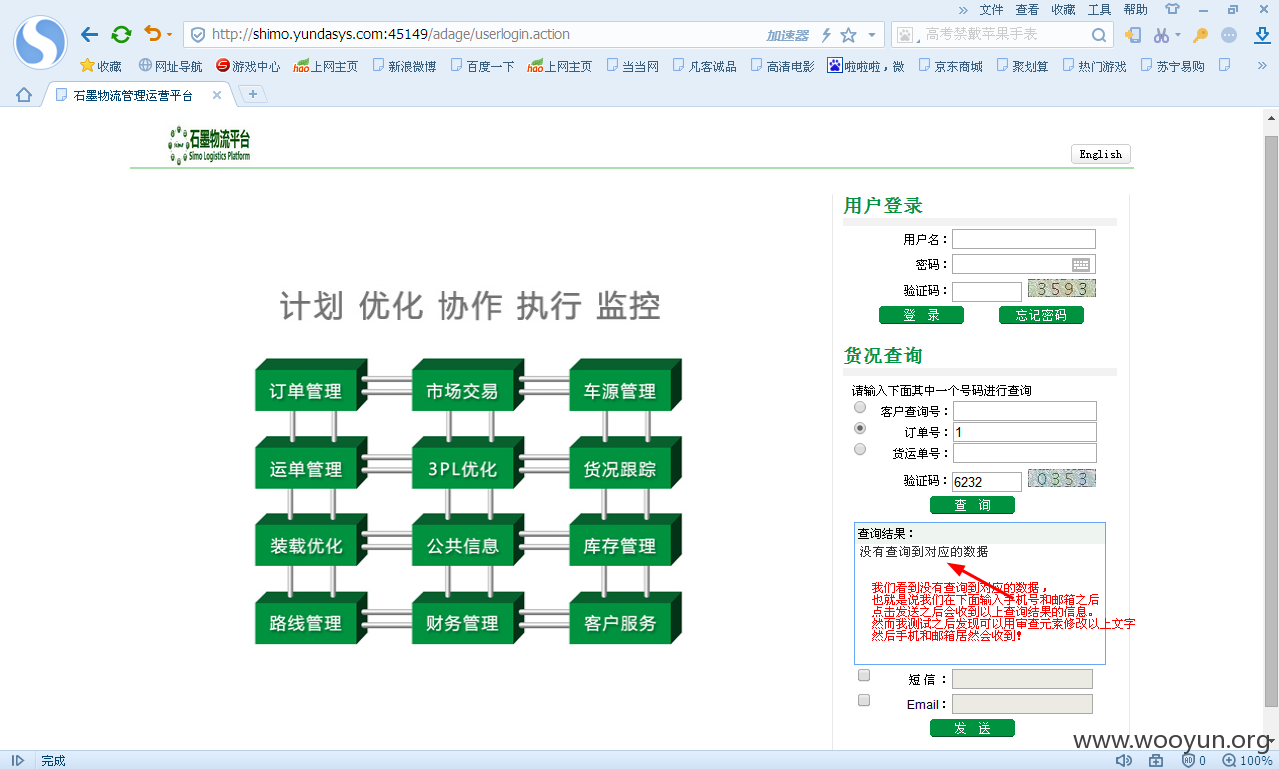
Task: Click the green refresh page icon
Action: click(121, 35)
